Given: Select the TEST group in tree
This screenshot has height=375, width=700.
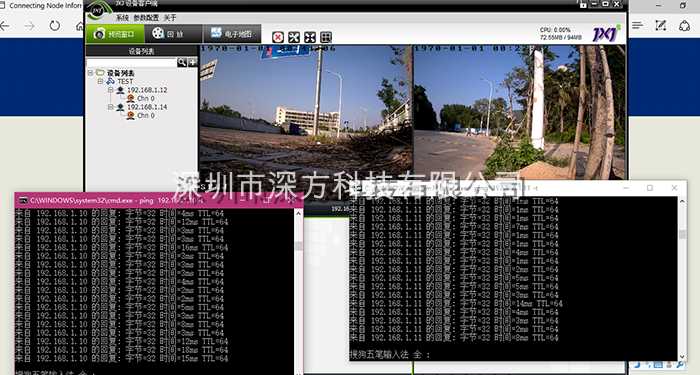Looking at the screenshot, I should coord(125,81).
